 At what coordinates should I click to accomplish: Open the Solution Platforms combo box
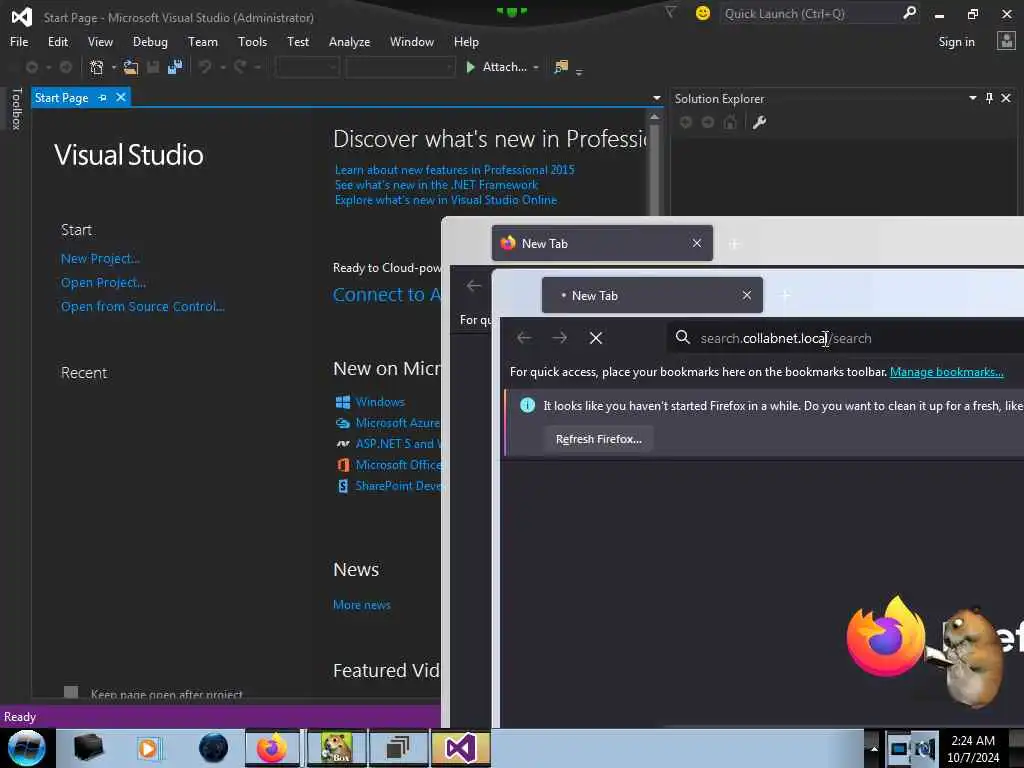400,67
